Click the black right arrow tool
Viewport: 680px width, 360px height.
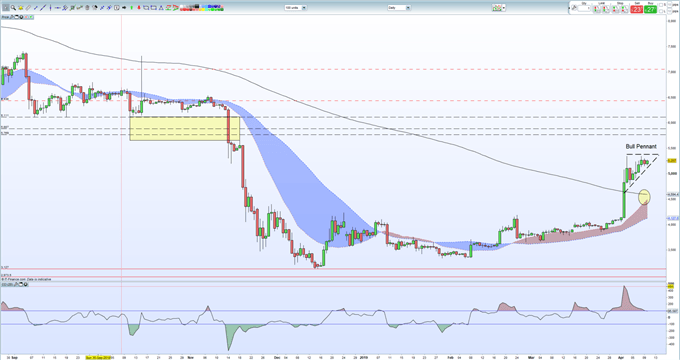124,7
